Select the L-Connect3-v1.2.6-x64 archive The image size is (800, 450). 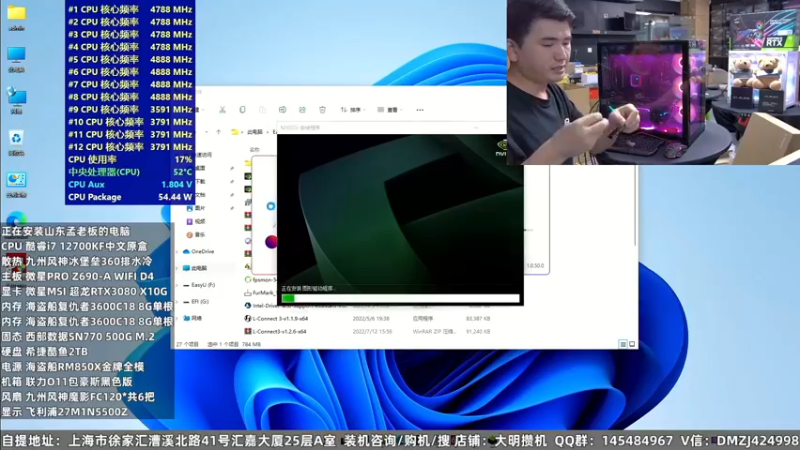[275, 331]
